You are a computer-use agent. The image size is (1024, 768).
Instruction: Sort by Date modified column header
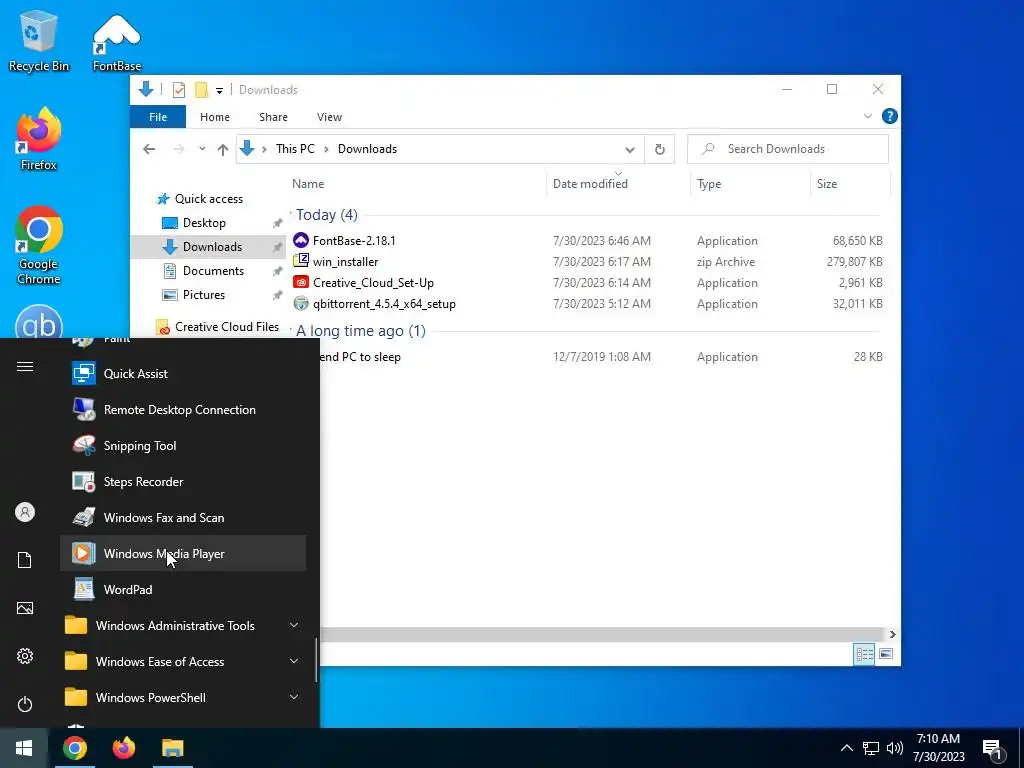(x=618, y=184)
